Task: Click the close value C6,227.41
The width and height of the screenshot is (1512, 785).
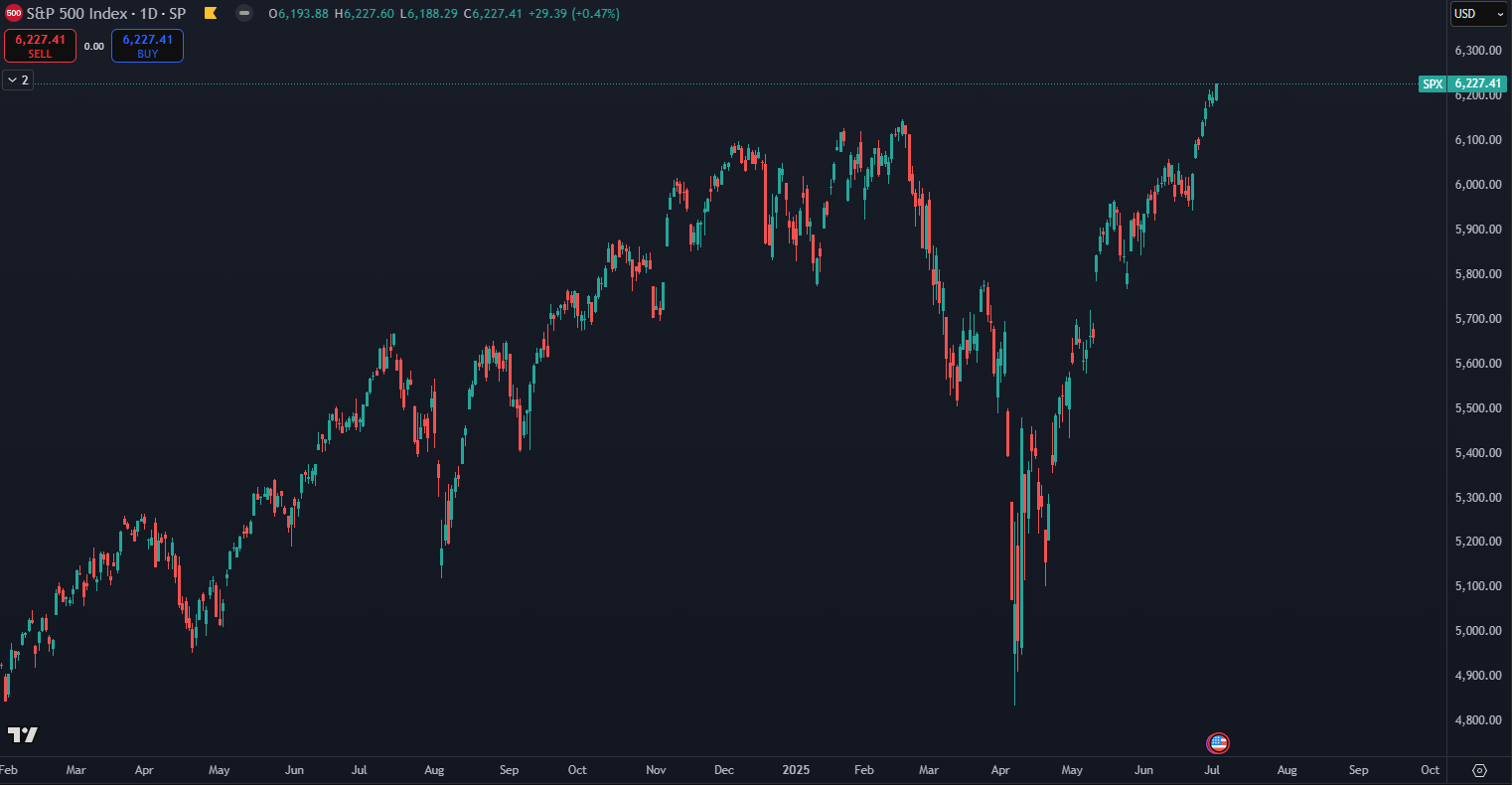Action: (495, 13)
